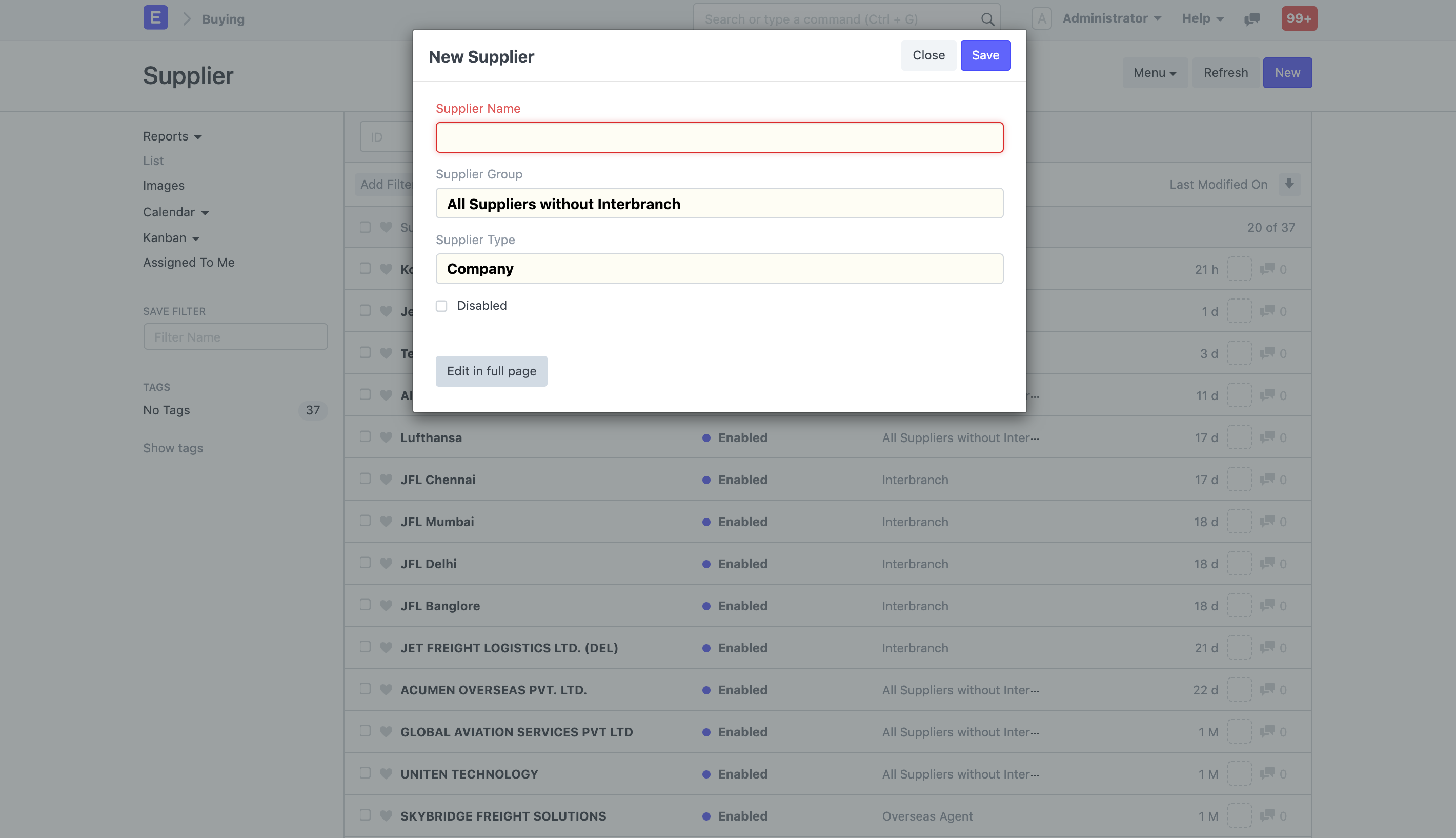Like the UNITEN TECHNOLOGY heart icon

pyautogui.click(x=386, y=773)
